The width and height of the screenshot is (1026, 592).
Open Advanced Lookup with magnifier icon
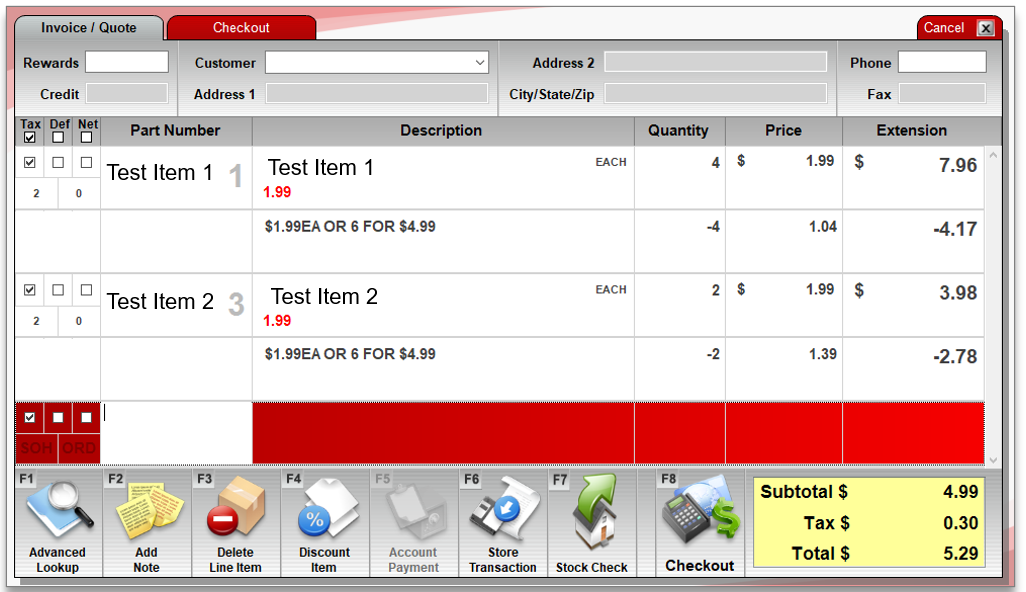click(x=57, y=511)
